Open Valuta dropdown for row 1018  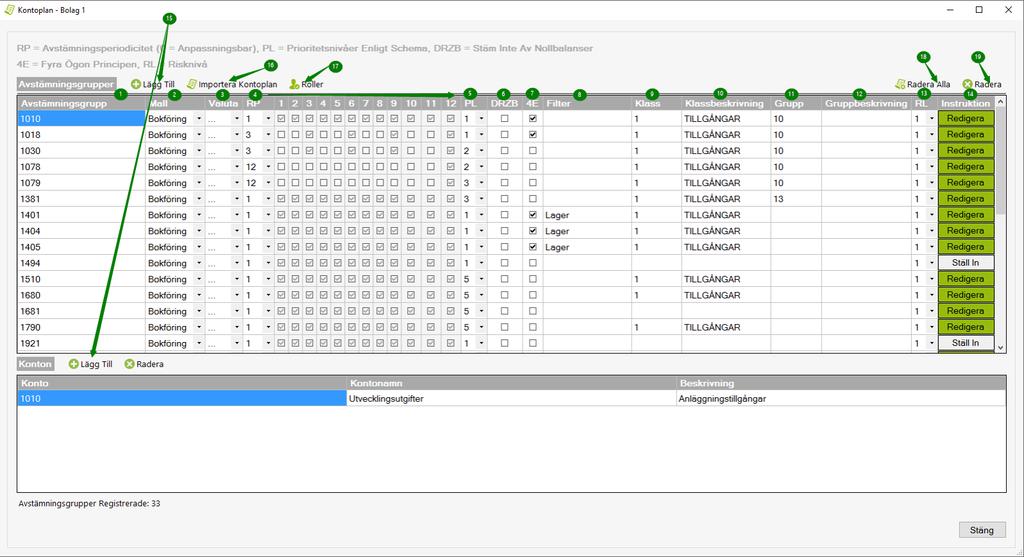pyautogui.click(x=236, y=135)
